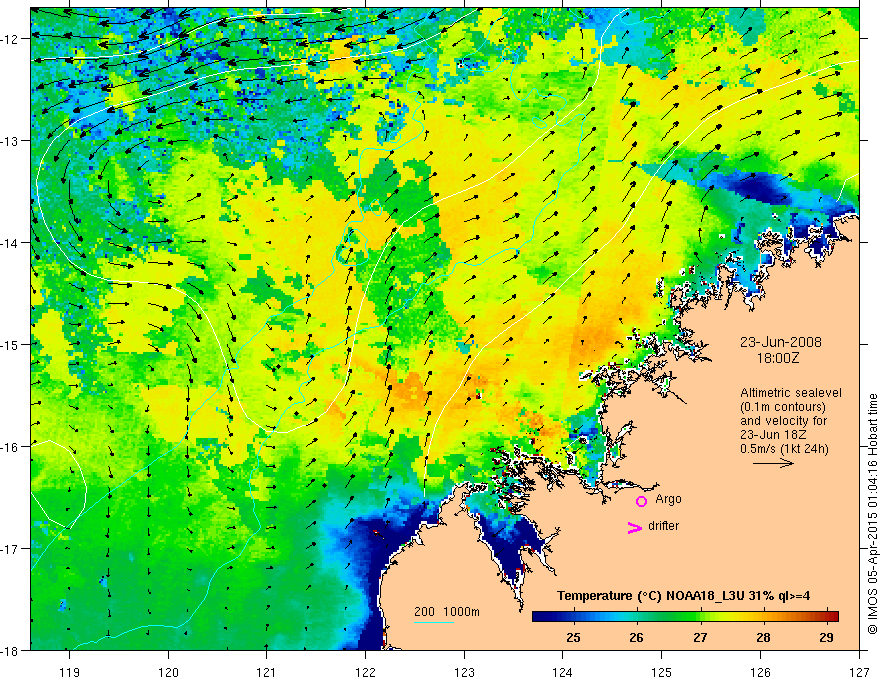This screenshot has width=880, height=680.
Task: Click the latitude axis label '-17'
Action: click(x=11, y=549)
